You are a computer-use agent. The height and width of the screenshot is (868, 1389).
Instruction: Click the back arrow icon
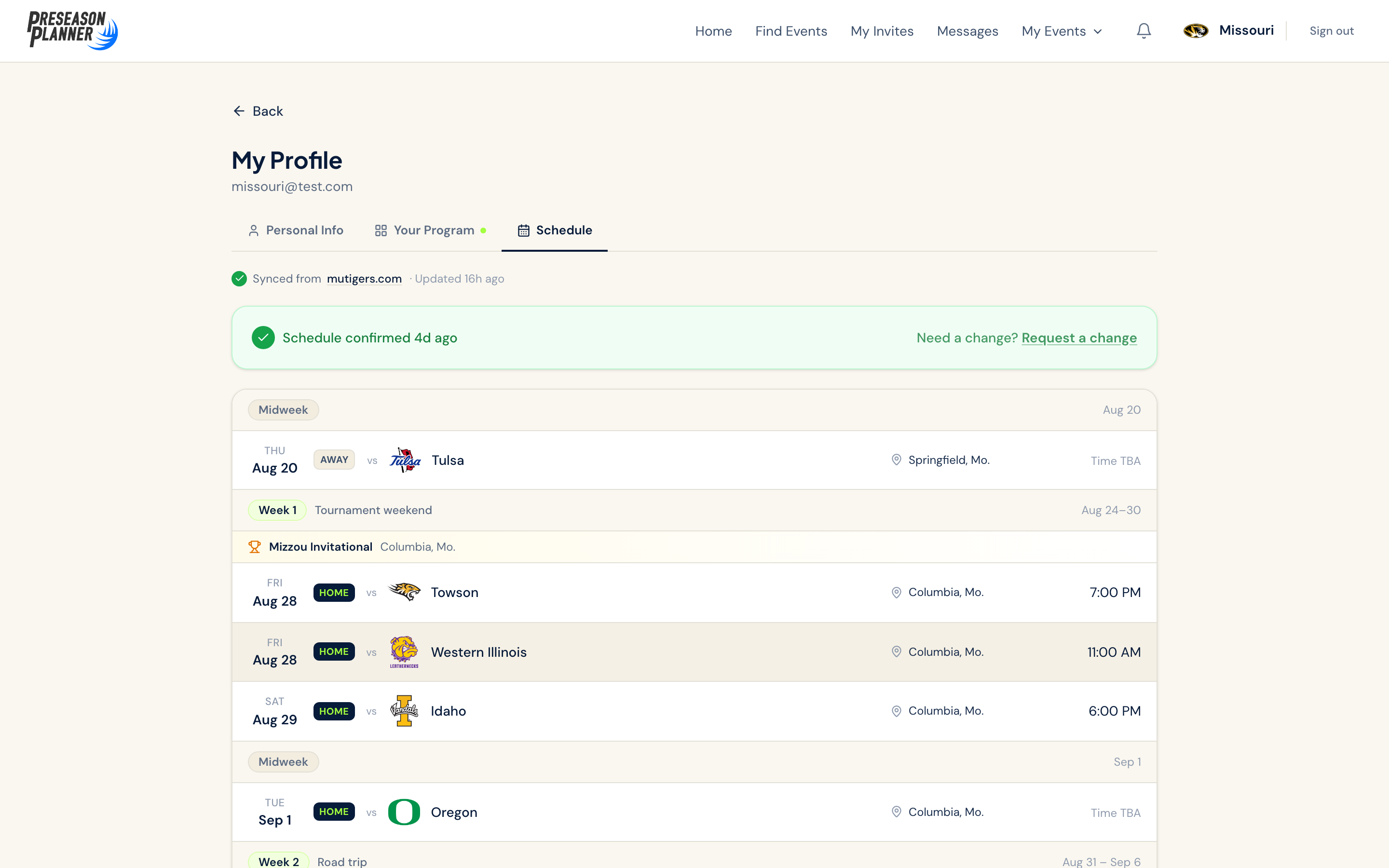[239, 111]
